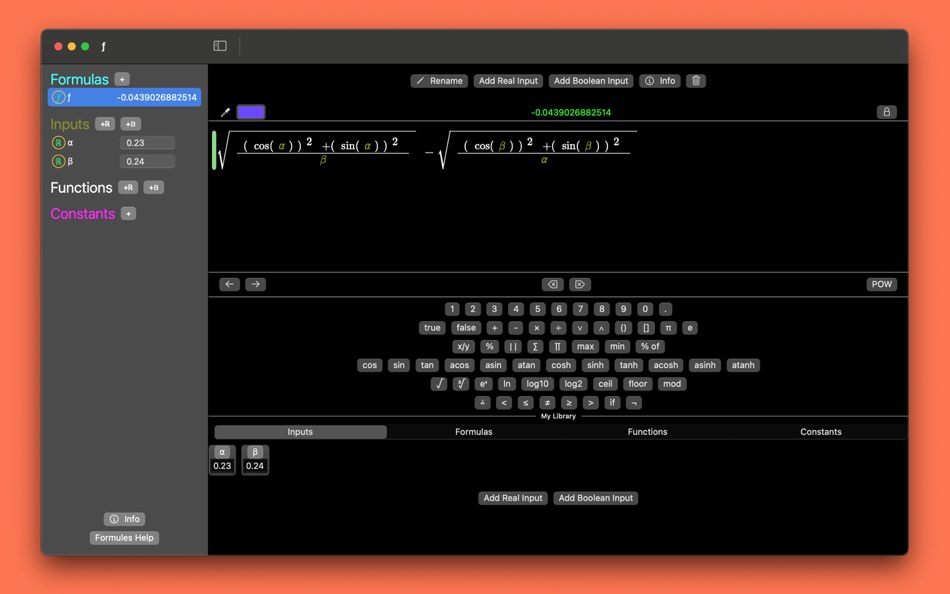The width and height of the screenshot is (950, 594).
Task: Open Formules Help
Action: pos(124,538)
